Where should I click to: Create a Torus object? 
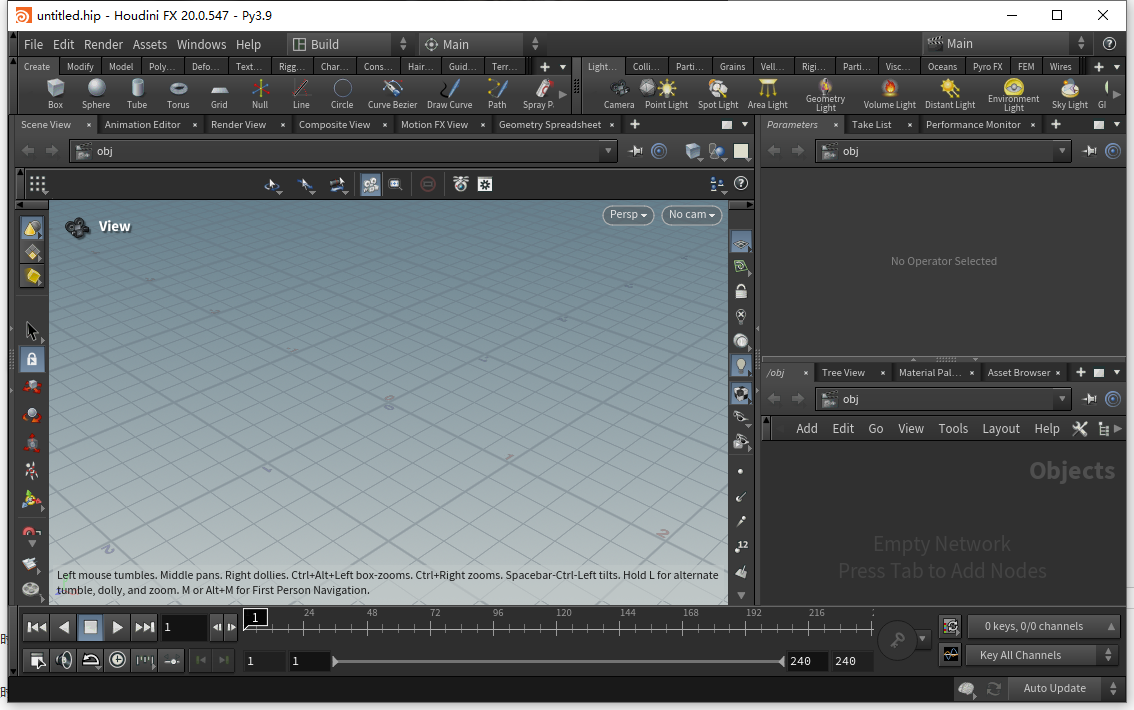tap(178, 94)
